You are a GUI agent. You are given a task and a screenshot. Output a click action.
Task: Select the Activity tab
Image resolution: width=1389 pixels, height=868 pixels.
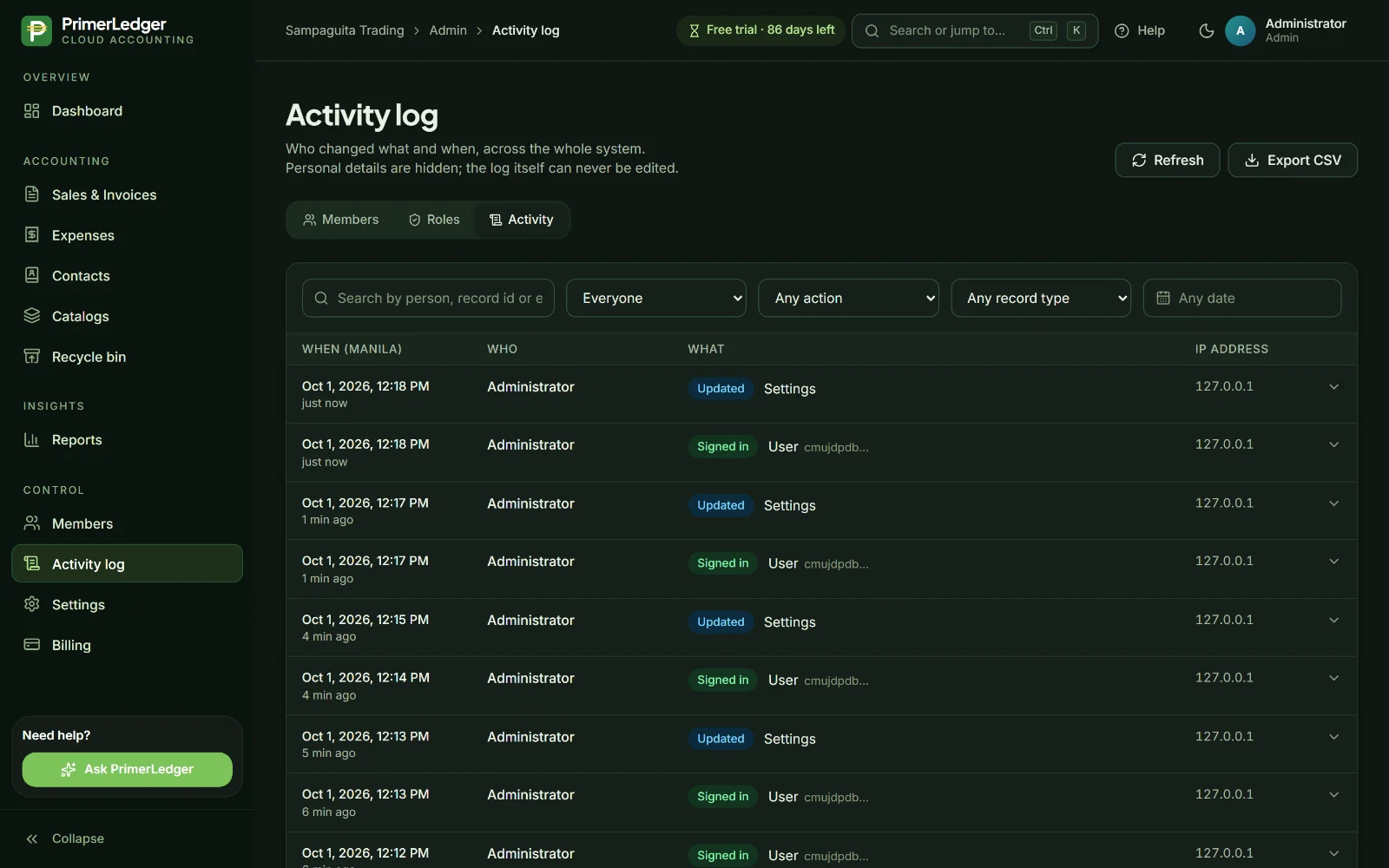coord(521,220)
